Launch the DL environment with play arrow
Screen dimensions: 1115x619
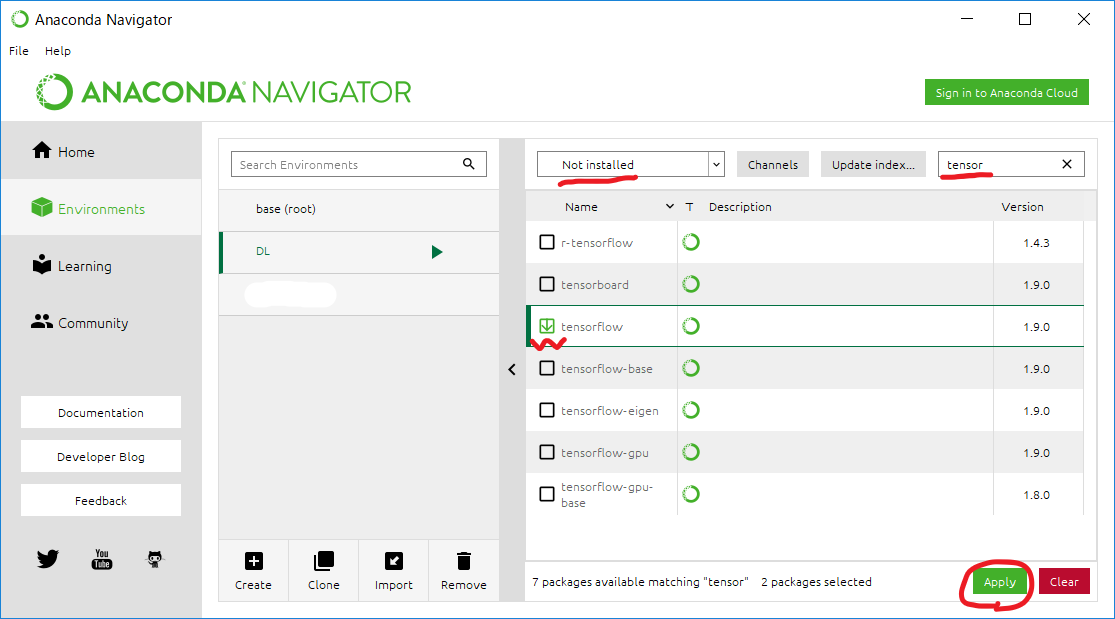tap(437, 251)
